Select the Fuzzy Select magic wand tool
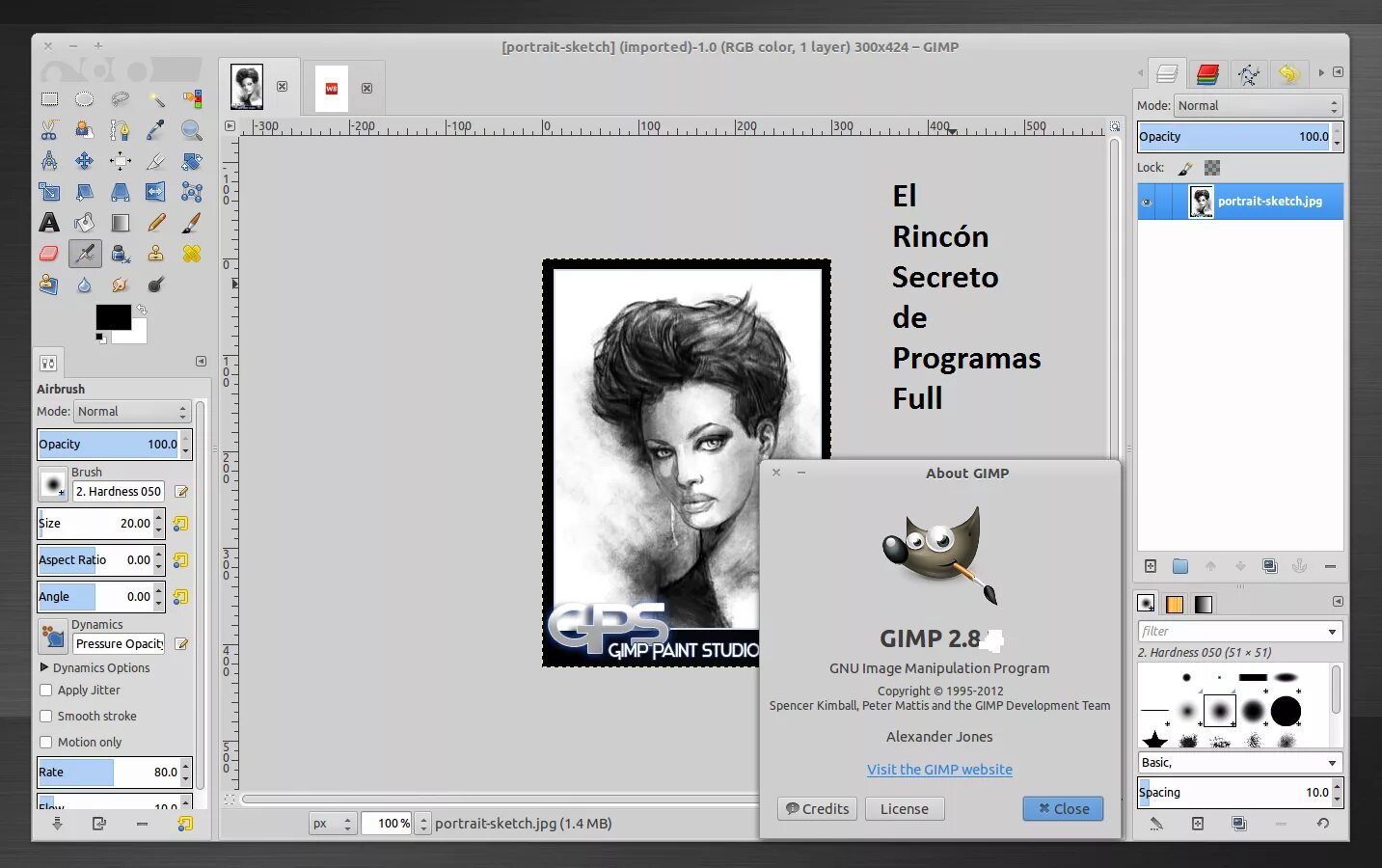The image size is (1382, 868). pos(156,99)
